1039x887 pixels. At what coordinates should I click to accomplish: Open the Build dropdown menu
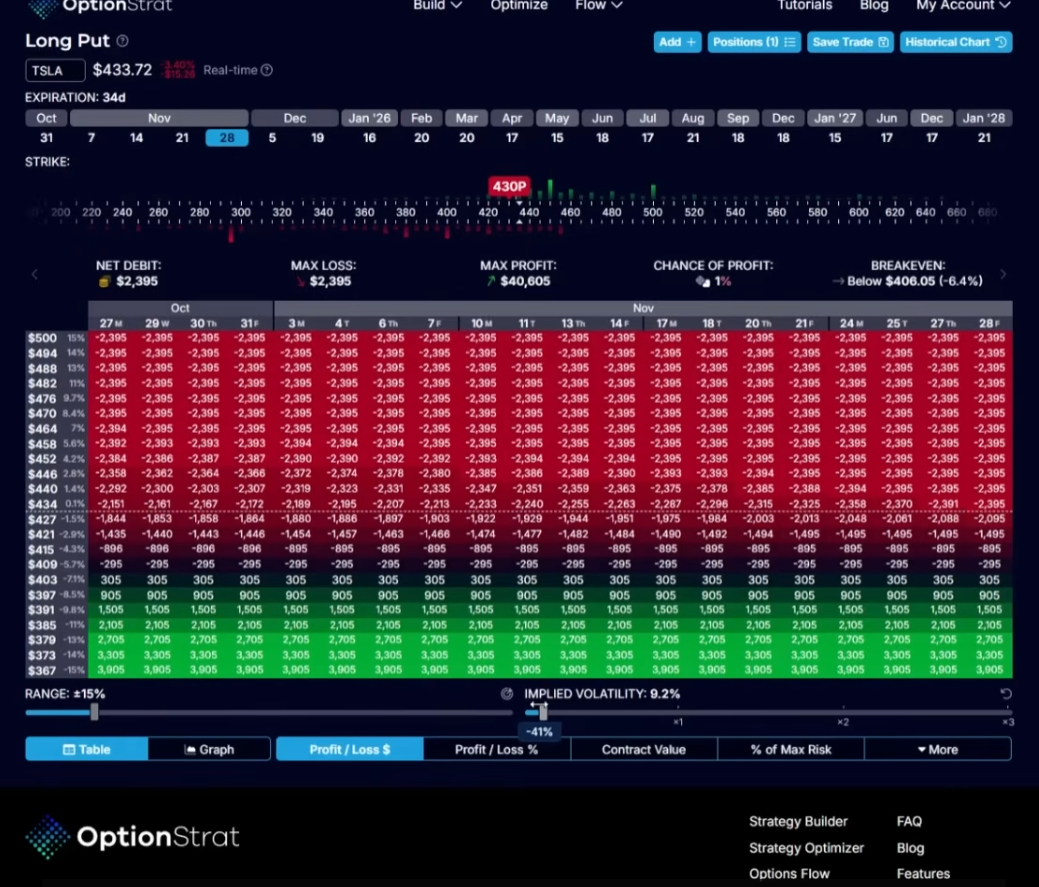pos(437,6)
